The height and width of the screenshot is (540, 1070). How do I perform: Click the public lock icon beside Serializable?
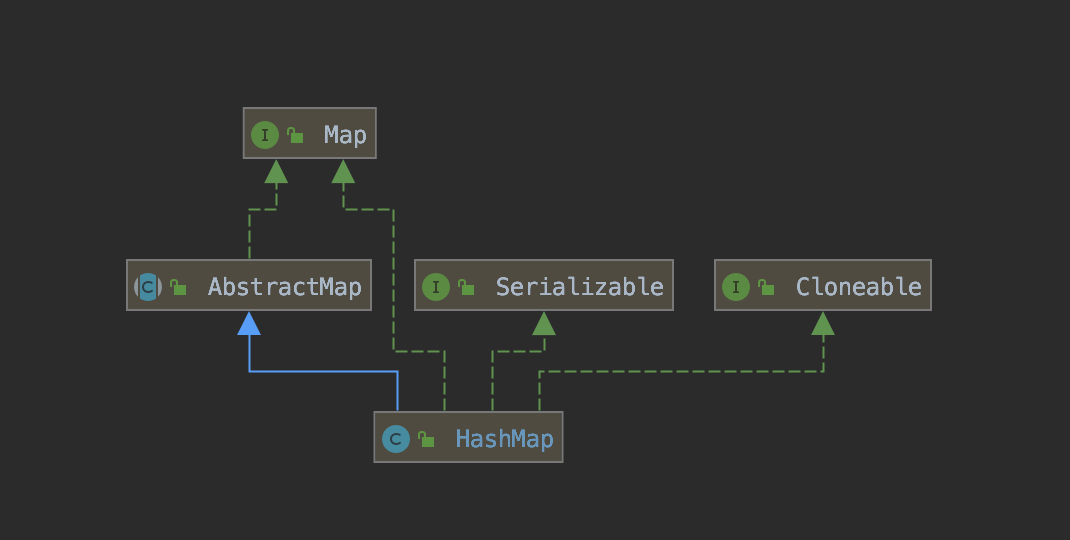coord(466,287)
